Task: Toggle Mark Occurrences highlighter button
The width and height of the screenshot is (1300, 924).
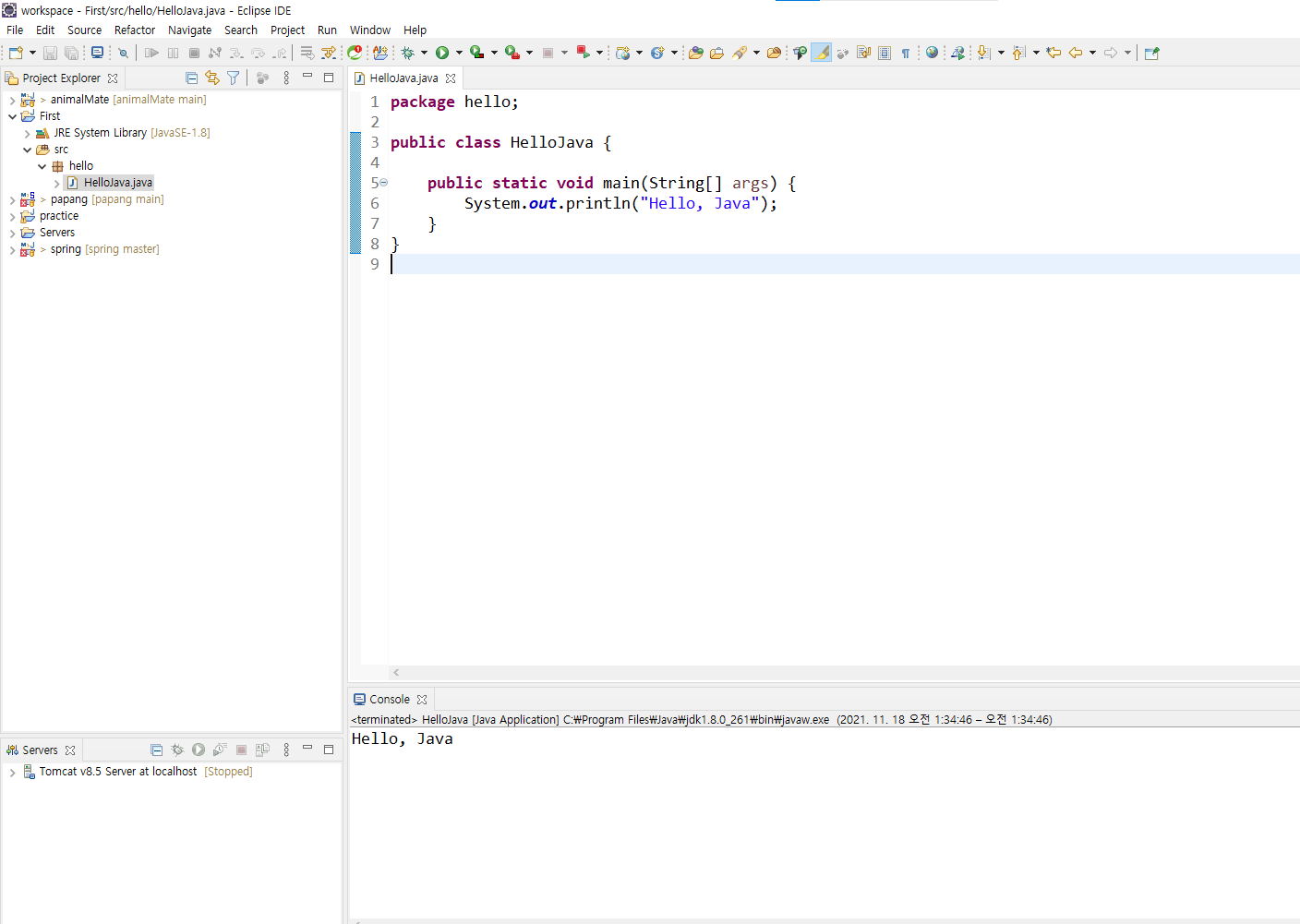Action: (821, 53)
